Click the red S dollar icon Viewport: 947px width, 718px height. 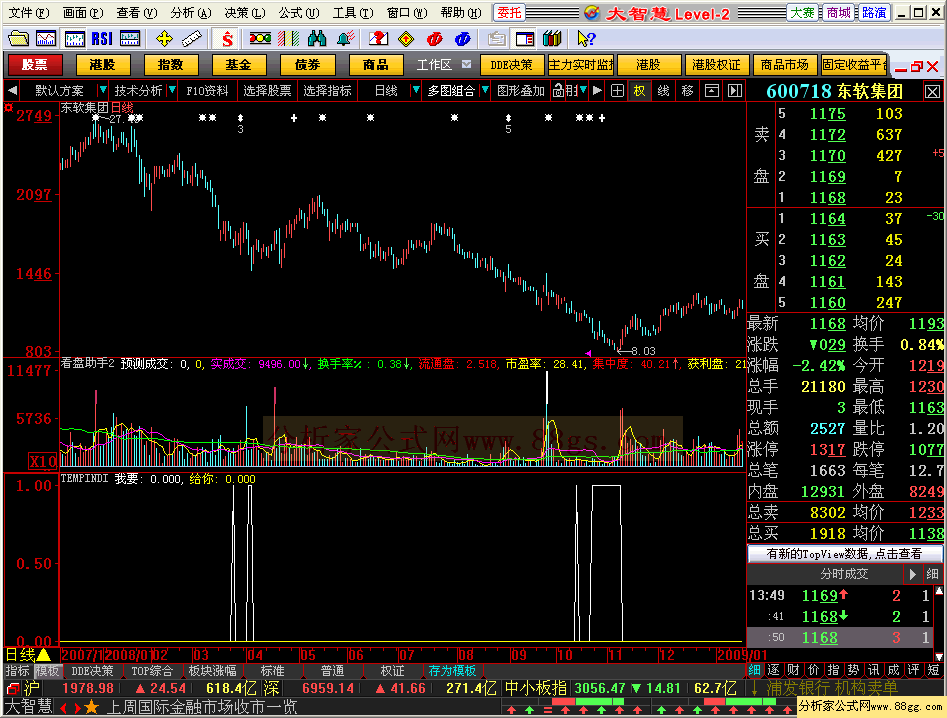tap(227, 39)
